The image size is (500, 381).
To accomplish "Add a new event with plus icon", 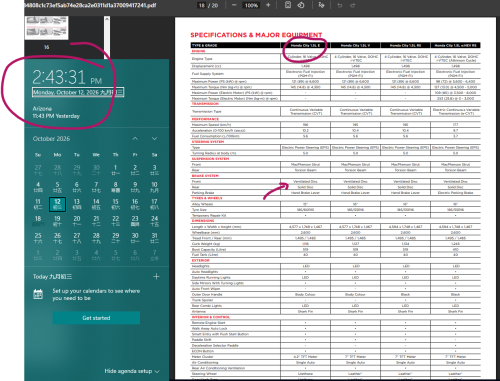I will (x=156, y=276).
